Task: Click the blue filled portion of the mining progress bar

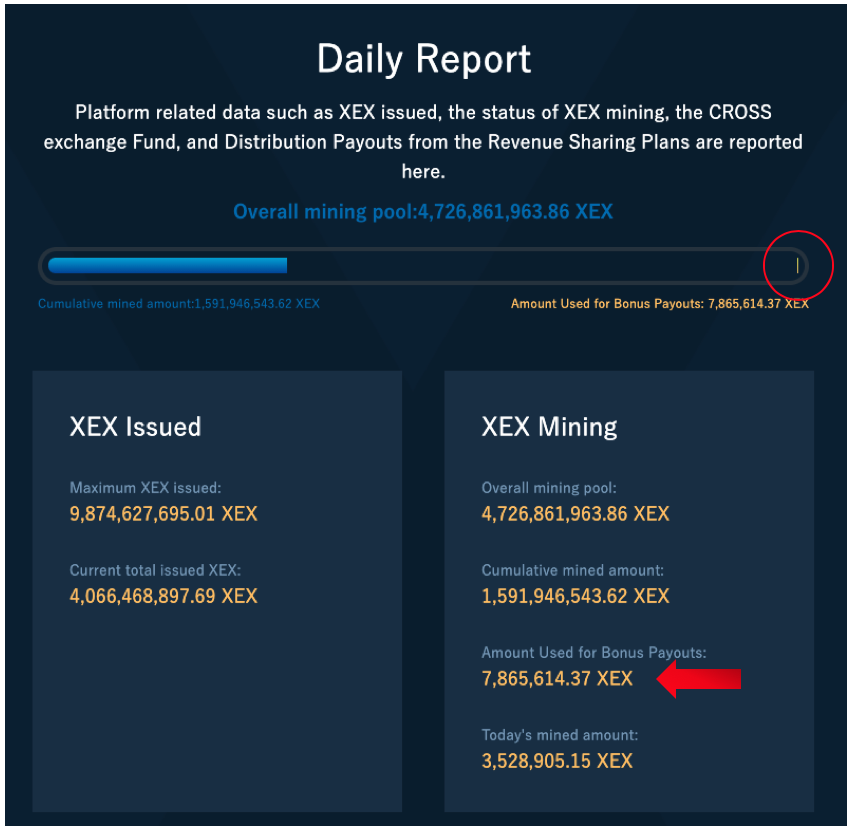Action: 167,266
